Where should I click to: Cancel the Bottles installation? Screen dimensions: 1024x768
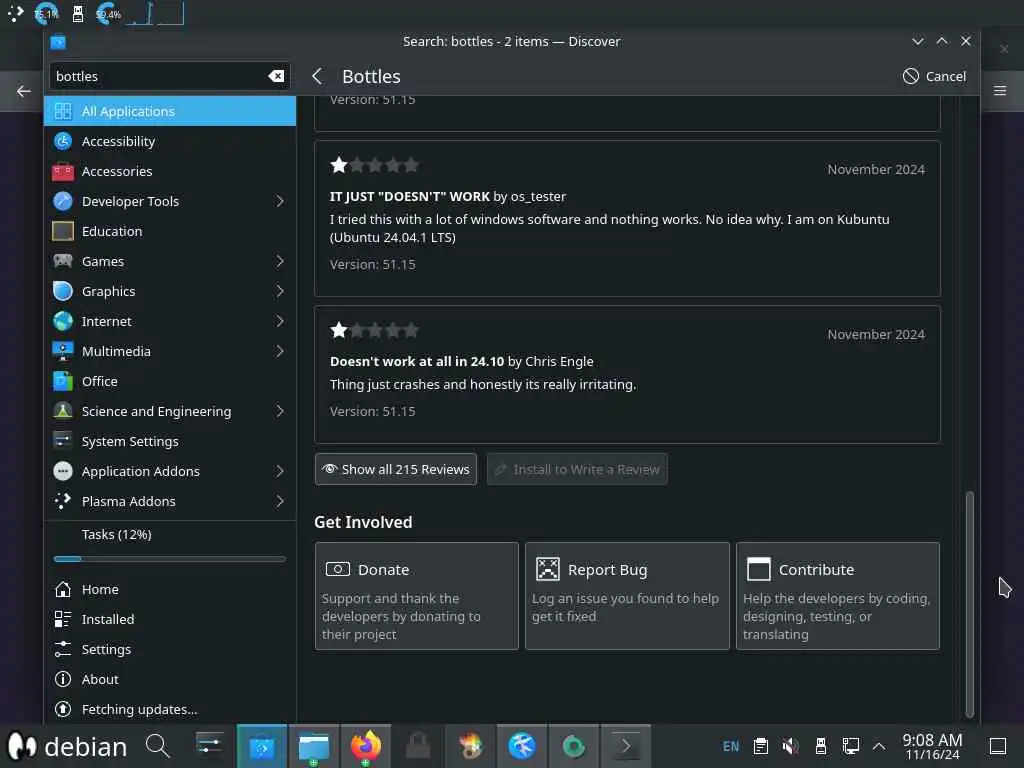[935, 76]
